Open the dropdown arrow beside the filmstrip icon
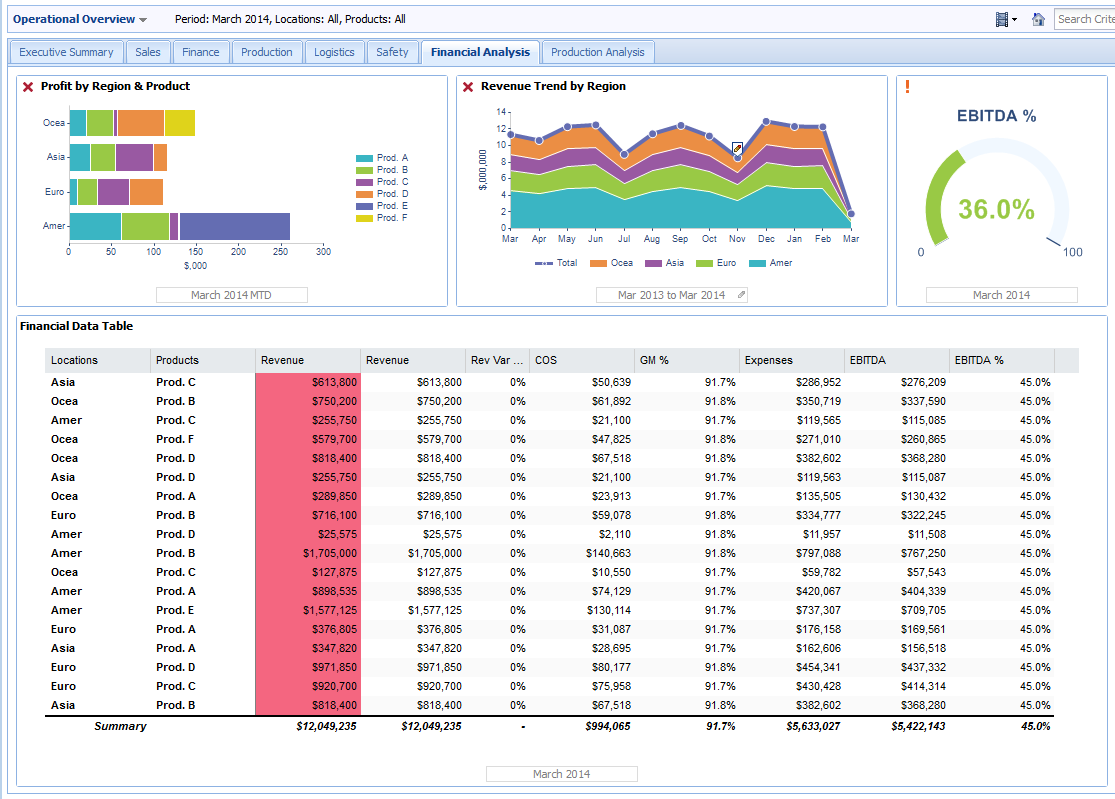Screen dimensions: 1115x799 click(1015, 19)
